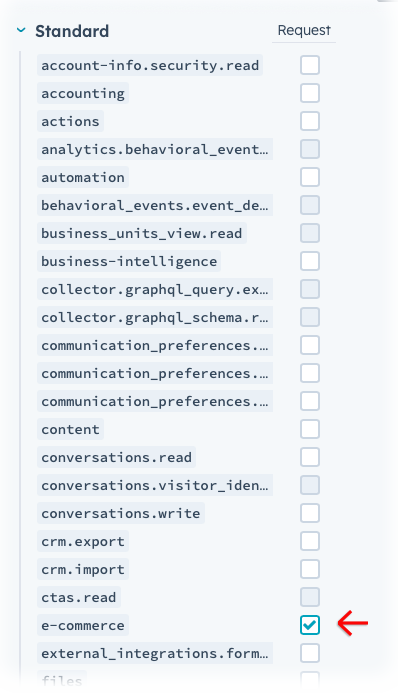Click the business_units_view.read scope label
Screen dimensions: 398x696
pyautogui.click(x=142, y=233)
